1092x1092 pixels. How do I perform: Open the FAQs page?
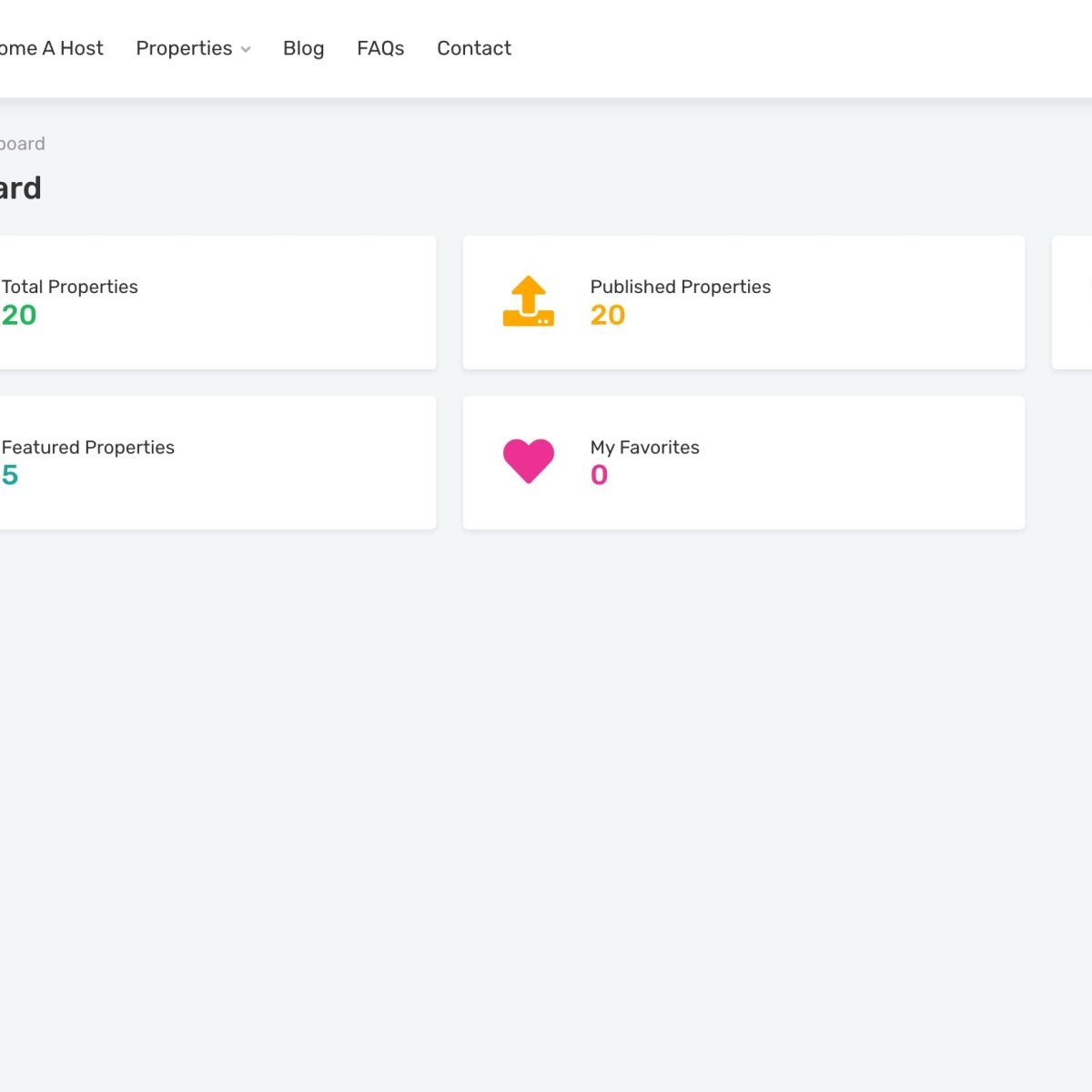coord(380,48)
